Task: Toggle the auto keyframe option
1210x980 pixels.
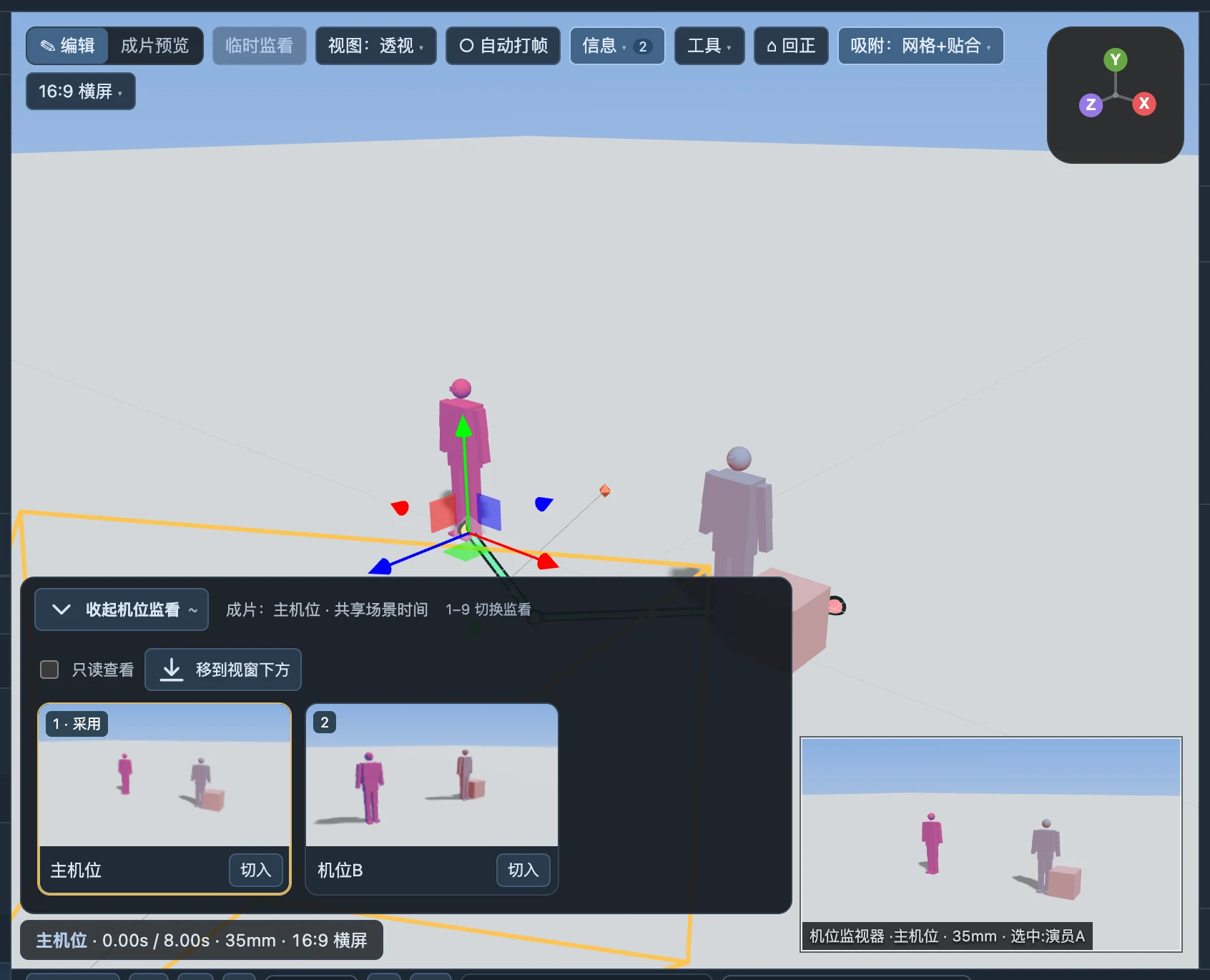Action: coord(503,46)
